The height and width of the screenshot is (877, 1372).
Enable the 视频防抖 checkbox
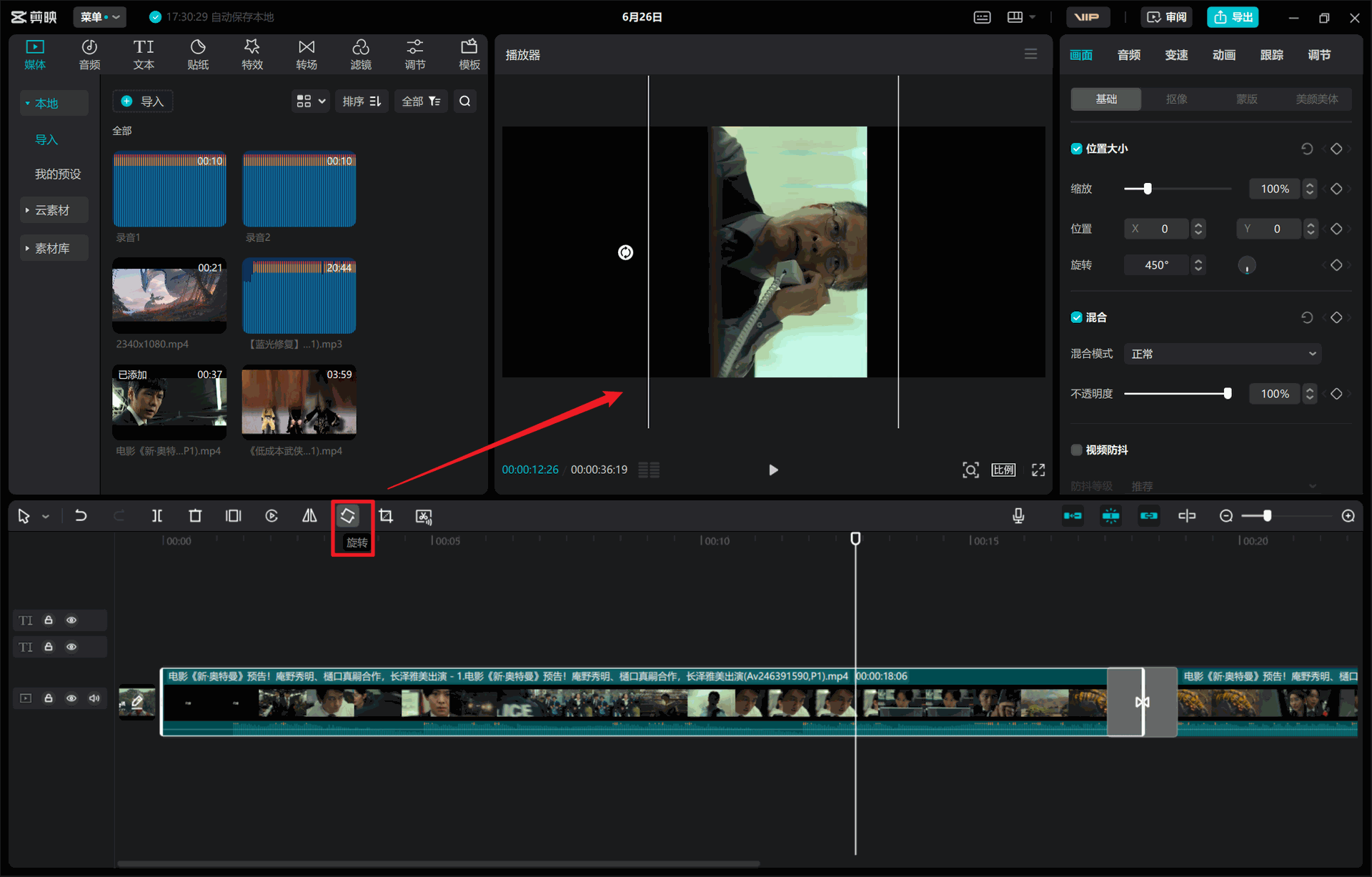click(x=1076, y=450)
